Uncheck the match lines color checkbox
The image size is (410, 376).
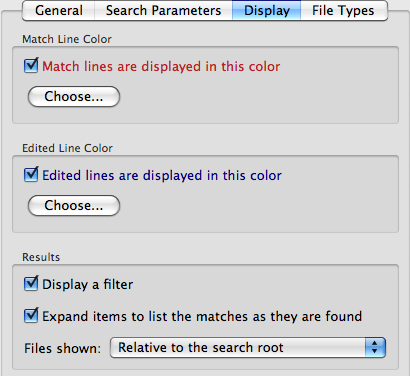[x=31, y=65]
